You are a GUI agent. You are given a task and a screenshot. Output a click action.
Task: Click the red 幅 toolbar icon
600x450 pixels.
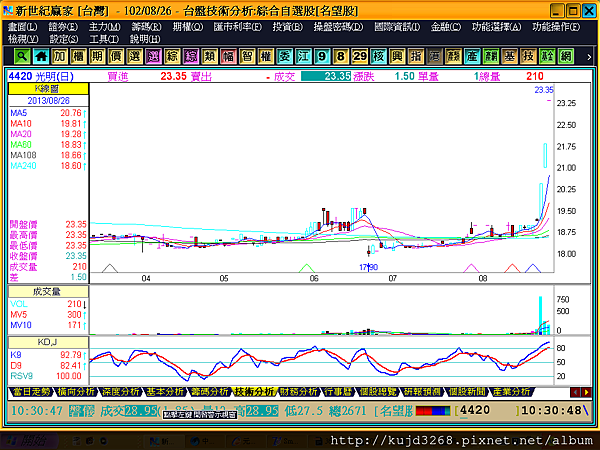pyautogui.click(x=228, y=57)
